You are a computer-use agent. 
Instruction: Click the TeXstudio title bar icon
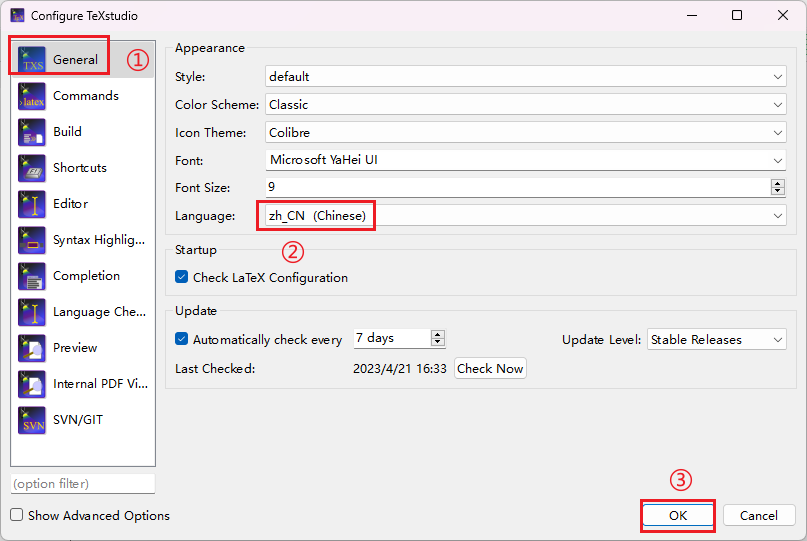point(17,15)
